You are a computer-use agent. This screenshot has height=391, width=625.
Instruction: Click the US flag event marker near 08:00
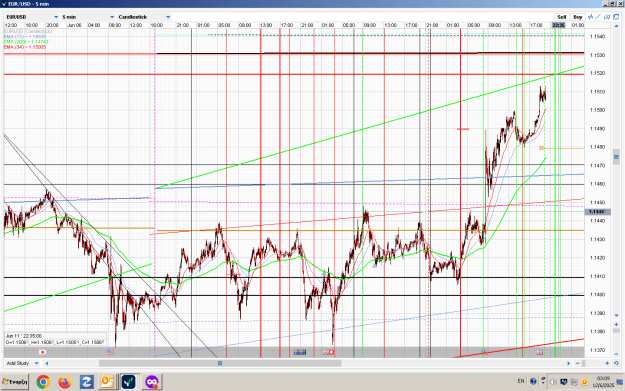110,352
